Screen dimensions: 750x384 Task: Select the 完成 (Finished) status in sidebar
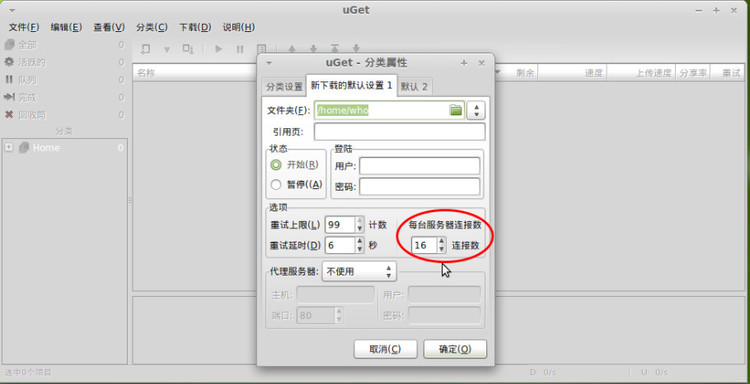(64, 98)
